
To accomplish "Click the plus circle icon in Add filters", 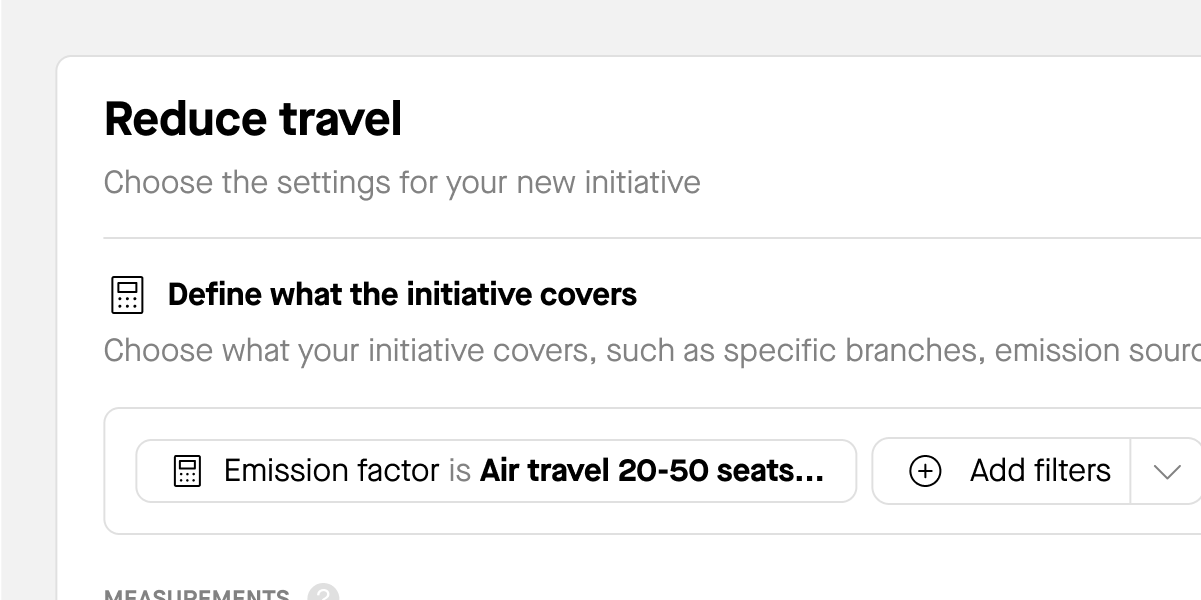I will (x=925, y=471).
